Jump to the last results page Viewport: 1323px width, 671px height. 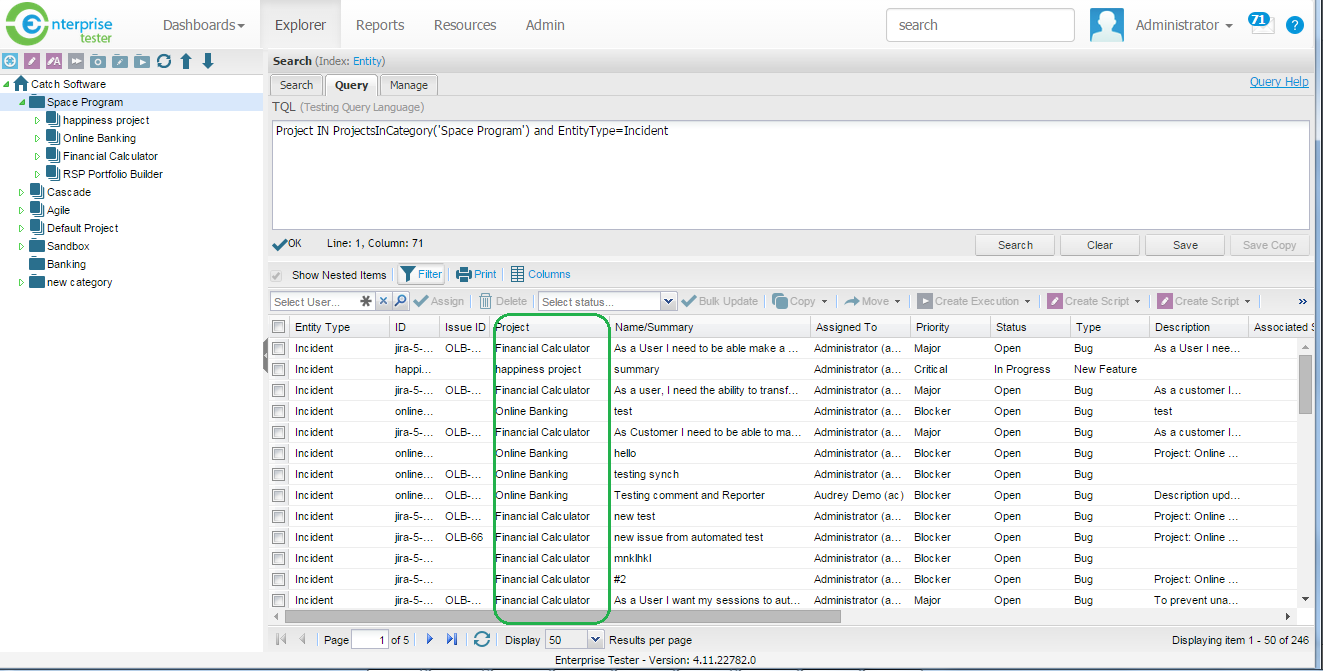452,640
